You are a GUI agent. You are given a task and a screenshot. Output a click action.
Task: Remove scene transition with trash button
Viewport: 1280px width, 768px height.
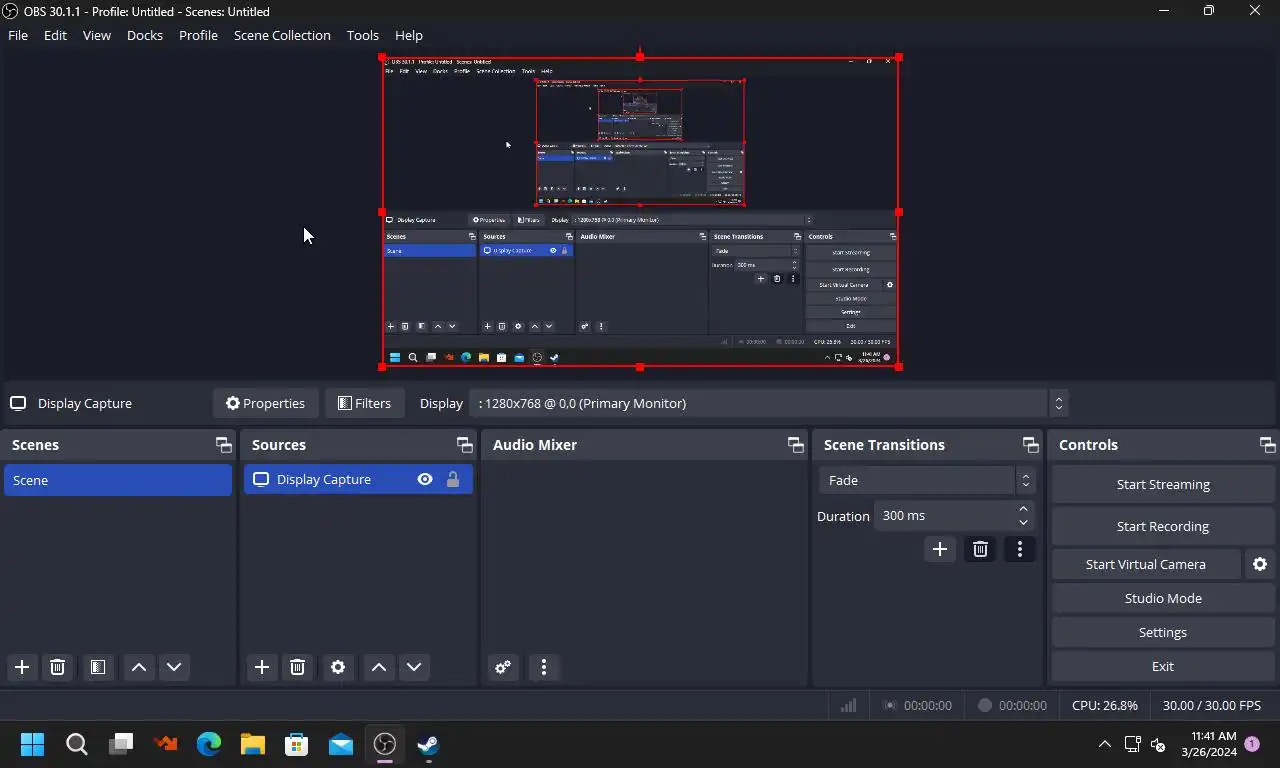point(980,549)
